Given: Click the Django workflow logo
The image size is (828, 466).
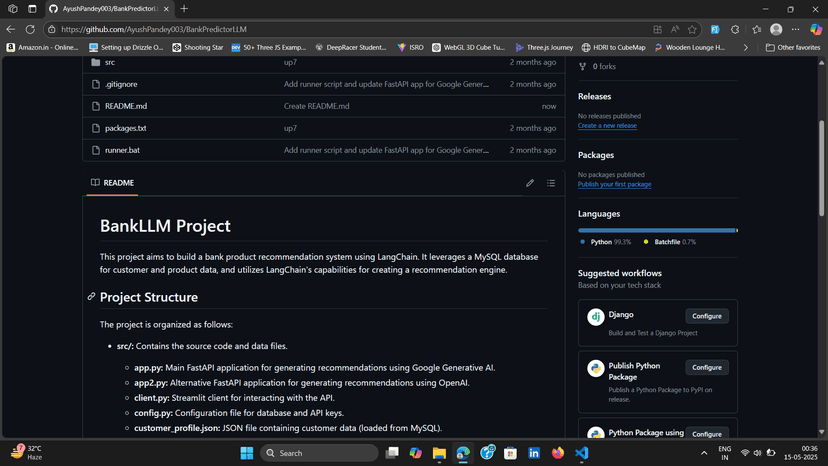Looking at the screenshot, I should point(596,317).
